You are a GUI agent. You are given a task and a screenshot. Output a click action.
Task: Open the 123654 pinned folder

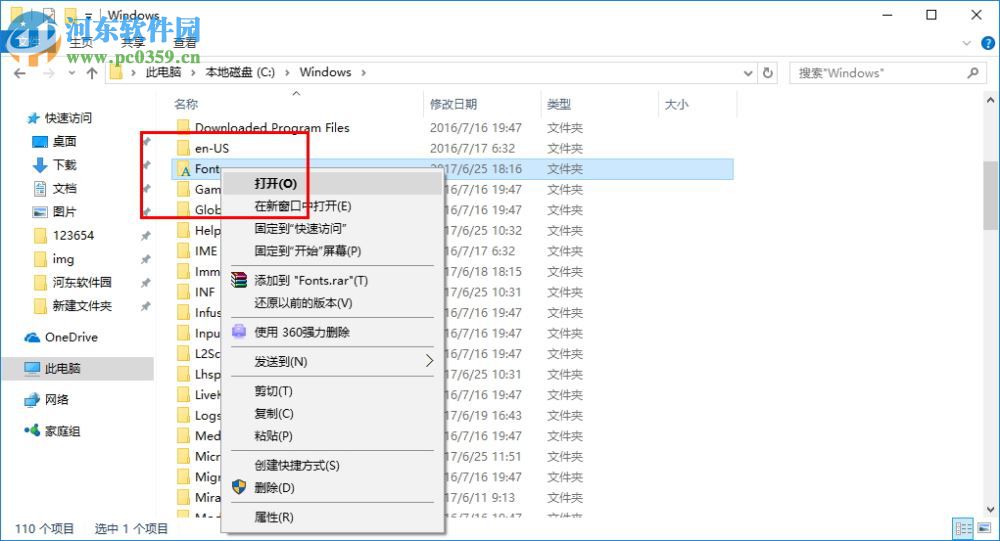coord(73,235)
